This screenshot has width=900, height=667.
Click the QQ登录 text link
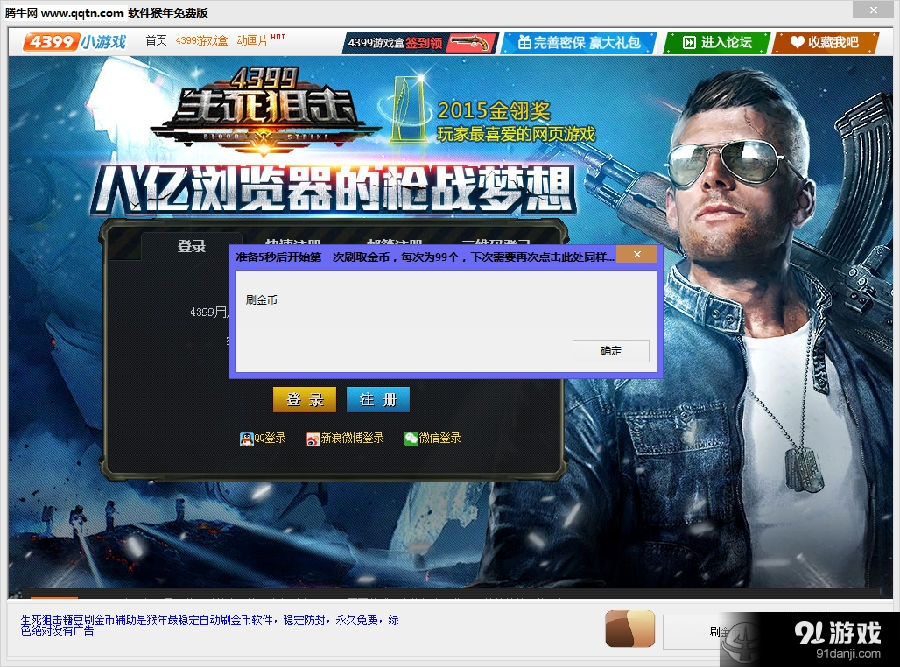(x=270, y=438)
